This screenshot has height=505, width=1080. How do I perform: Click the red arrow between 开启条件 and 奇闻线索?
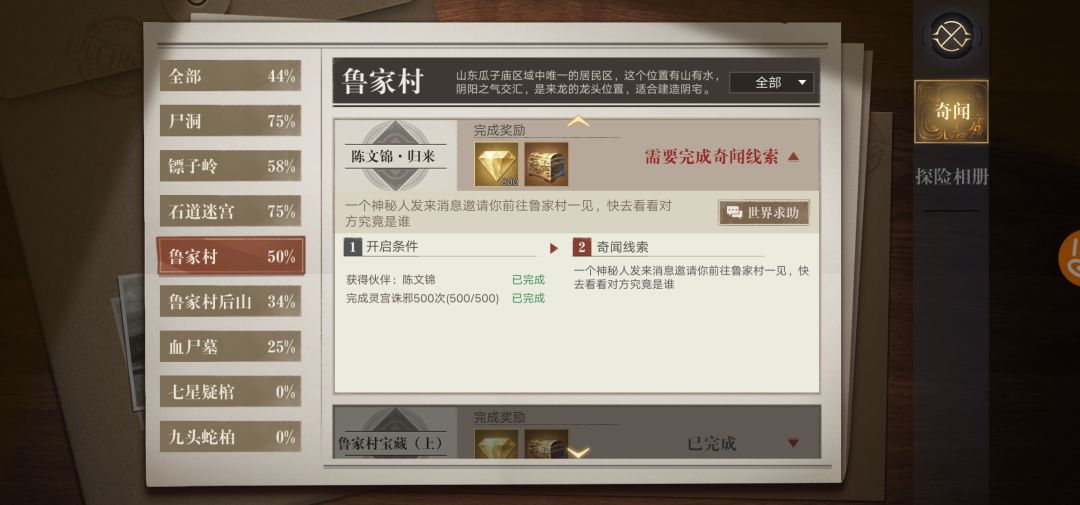(x=554, y=249)
